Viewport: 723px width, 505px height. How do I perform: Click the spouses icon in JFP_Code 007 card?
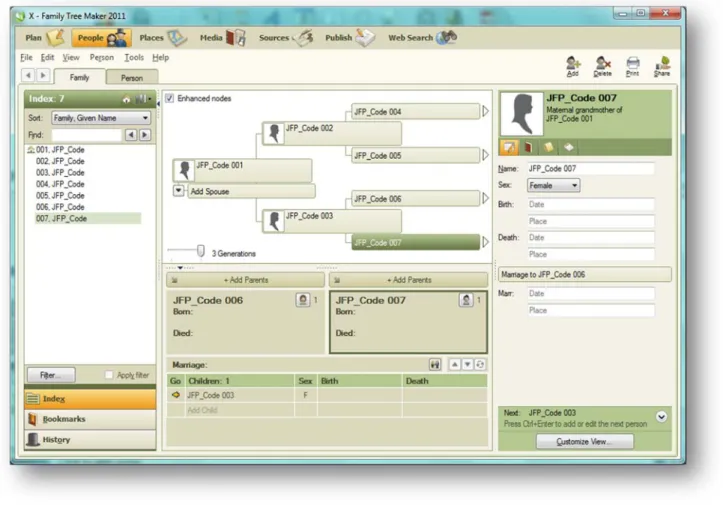coord(466,300)
